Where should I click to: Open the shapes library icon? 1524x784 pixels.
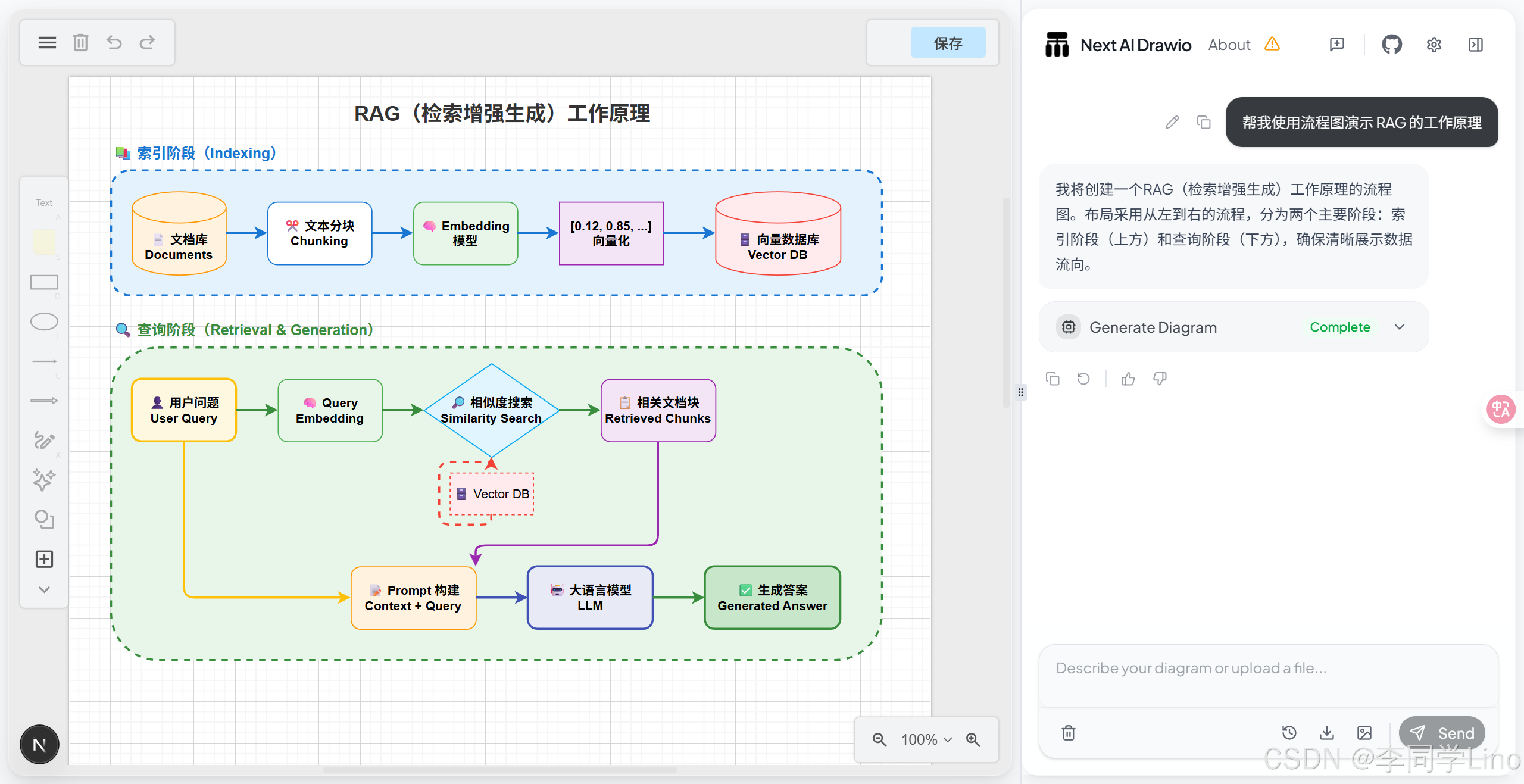44,520
